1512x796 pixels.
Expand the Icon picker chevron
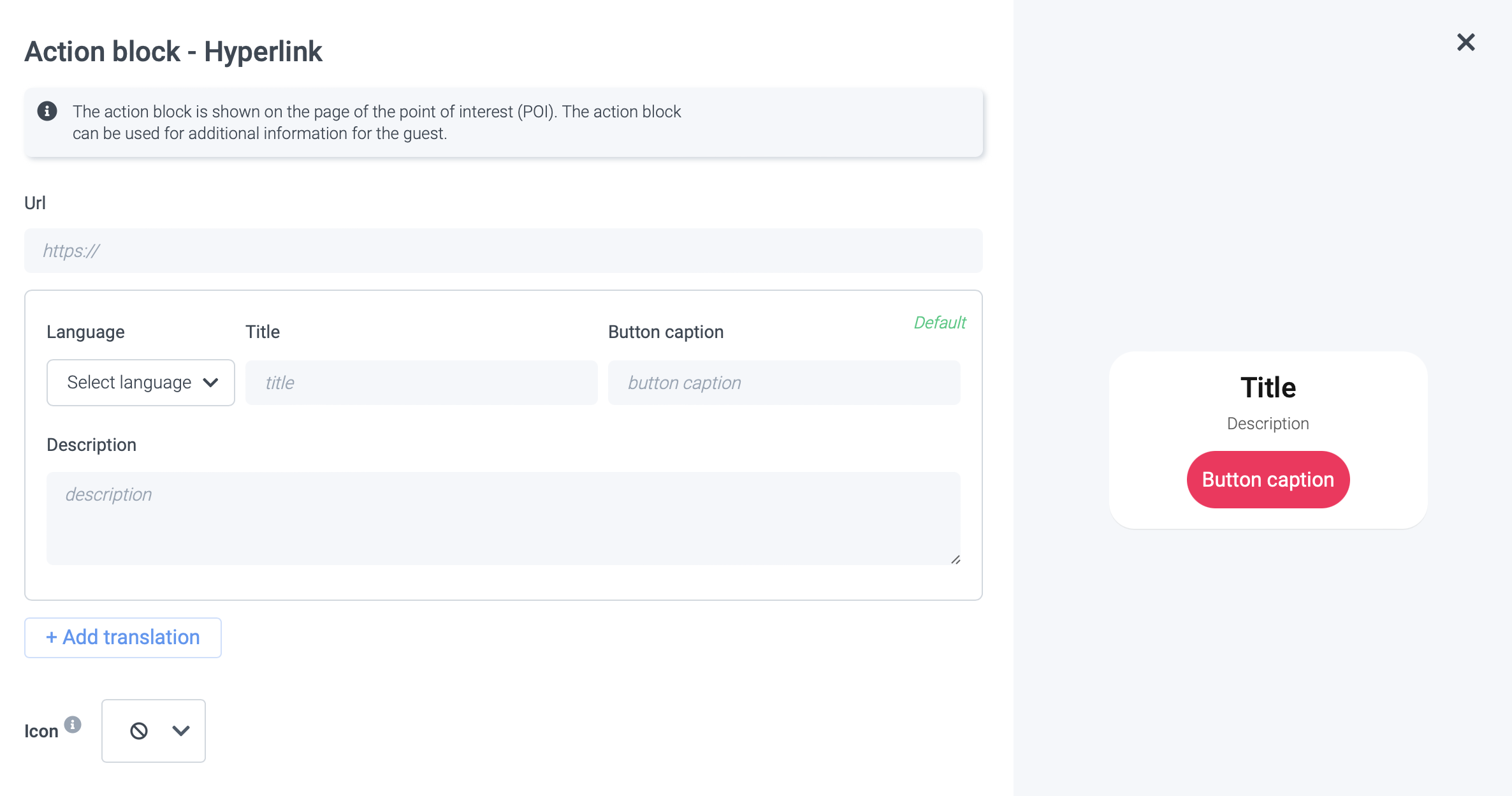181,731
